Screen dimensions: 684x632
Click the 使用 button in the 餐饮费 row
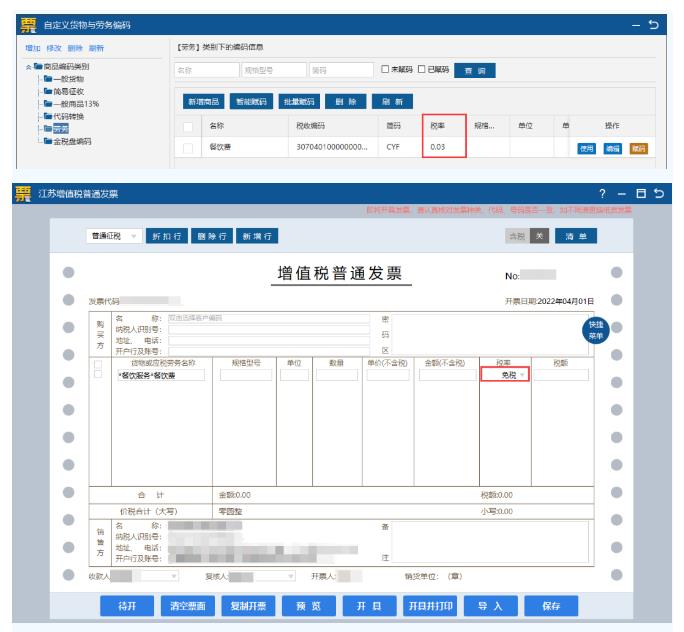coord(588,148)
